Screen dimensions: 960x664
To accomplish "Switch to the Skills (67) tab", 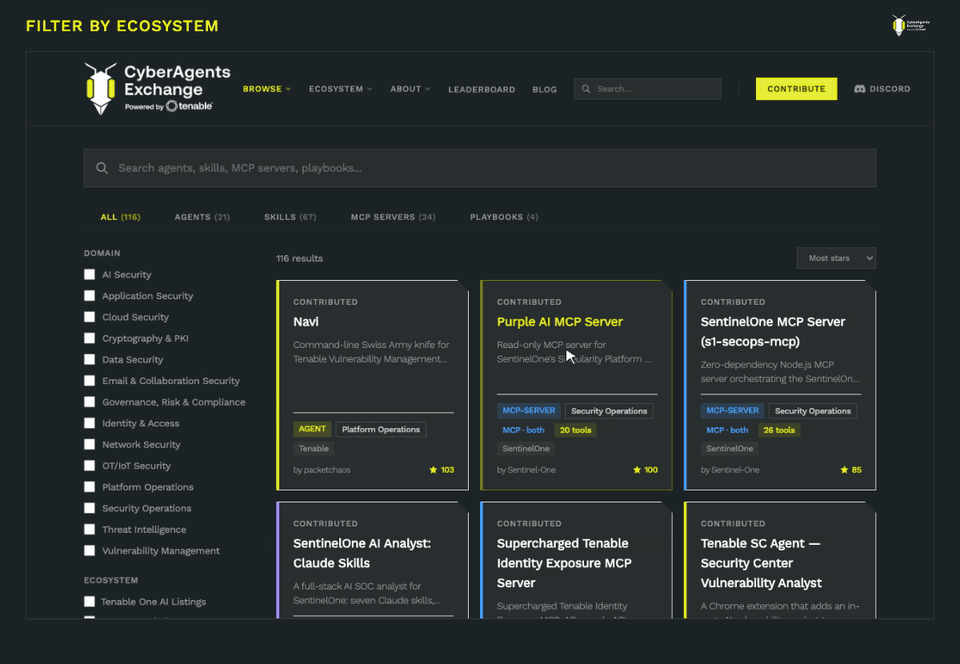I will 290,217.
